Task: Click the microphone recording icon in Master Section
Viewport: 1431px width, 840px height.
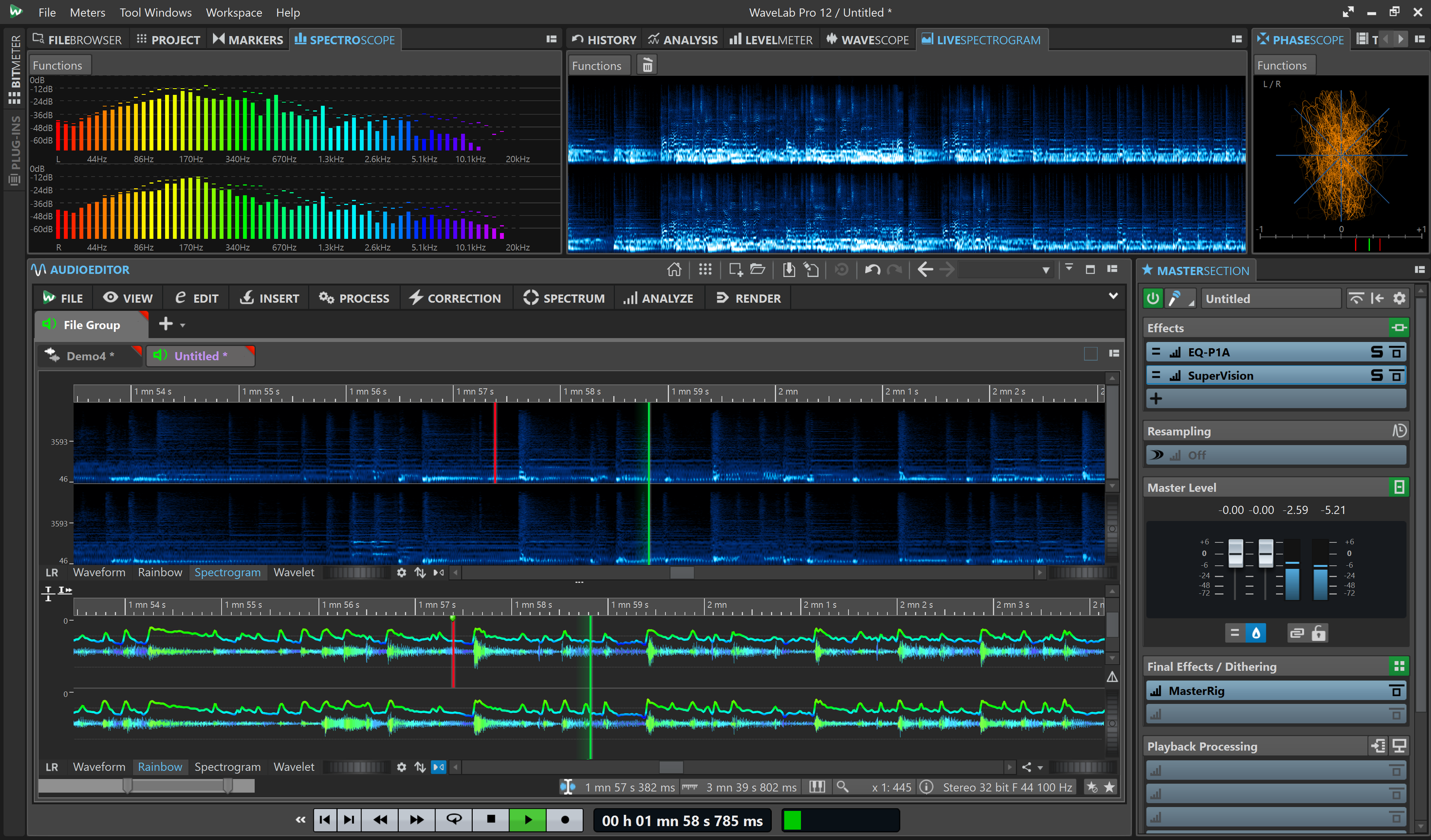Action: [x=1180, y=298]
